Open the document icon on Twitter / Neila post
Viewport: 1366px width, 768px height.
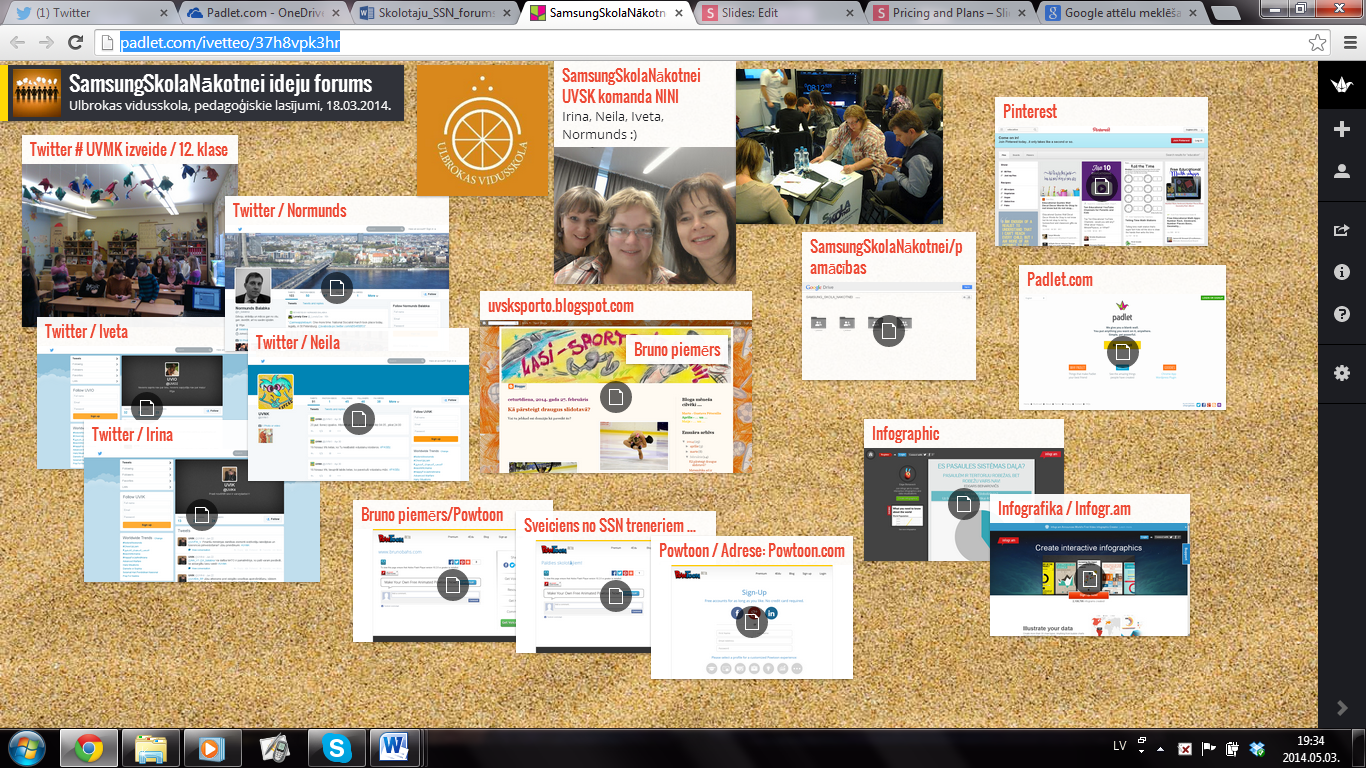point(358,419)
